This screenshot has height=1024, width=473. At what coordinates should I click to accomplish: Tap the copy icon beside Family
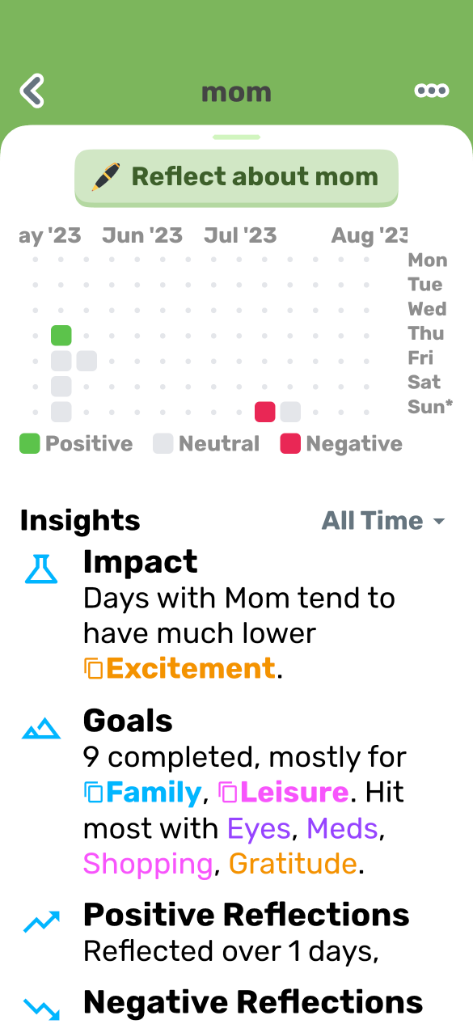click(x=93, y=793)
